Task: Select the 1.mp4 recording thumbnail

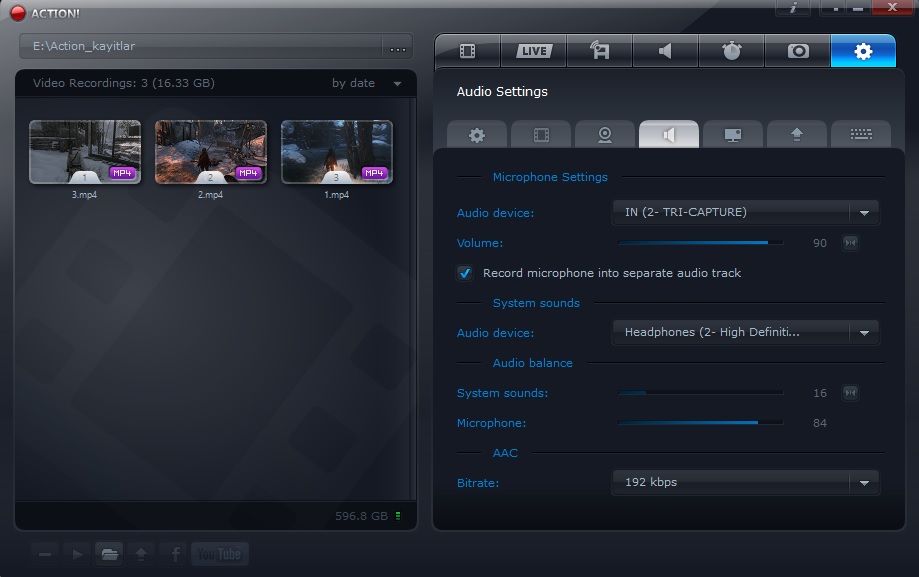Action: coord(337,152)
